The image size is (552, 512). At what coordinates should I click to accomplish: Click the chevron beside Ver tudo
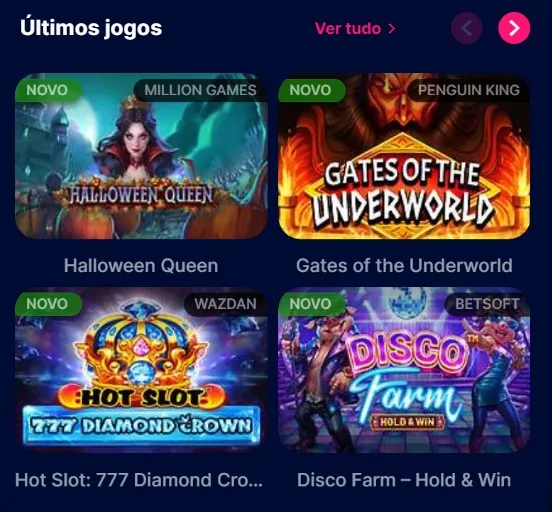pyautogui.click(x=391, y=29)
